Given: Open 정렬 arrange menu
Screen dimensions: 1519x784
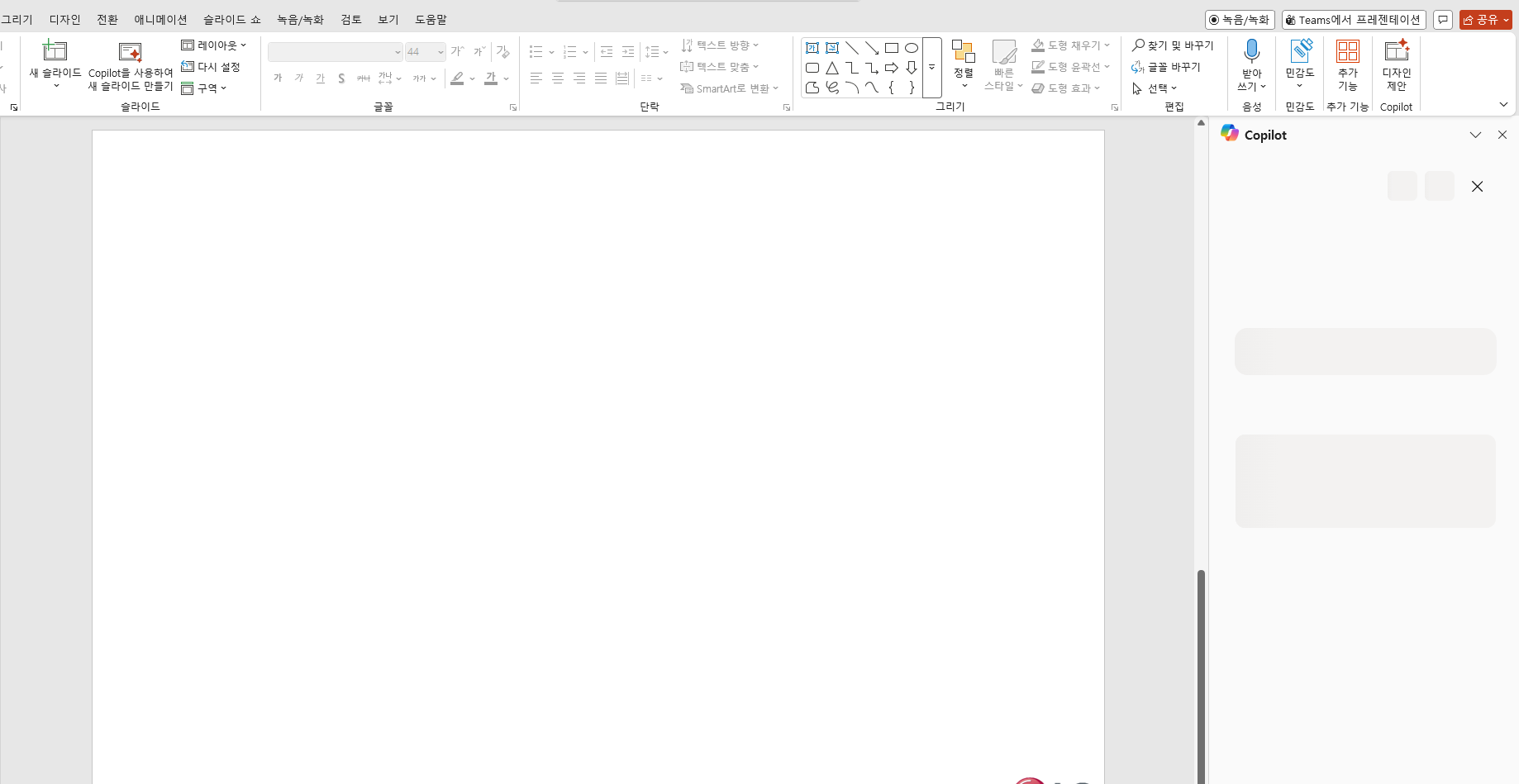Looking at the screenshot, I should click(964, 64).
